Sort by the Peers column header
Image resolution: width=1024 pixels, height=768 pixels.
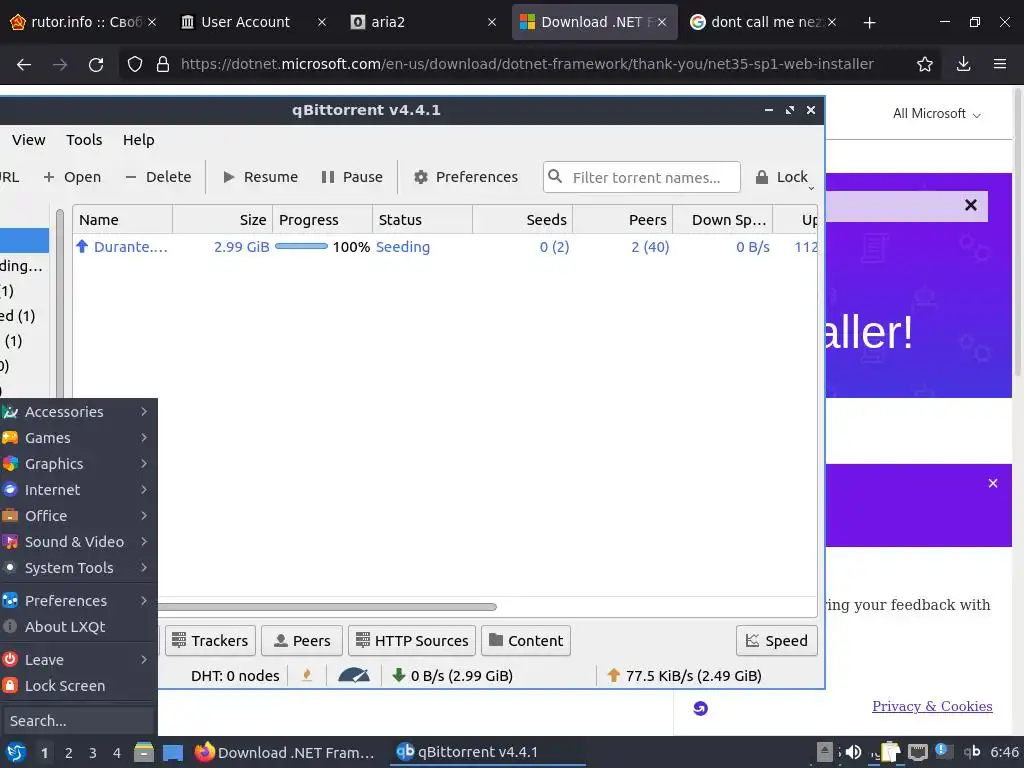622,220
